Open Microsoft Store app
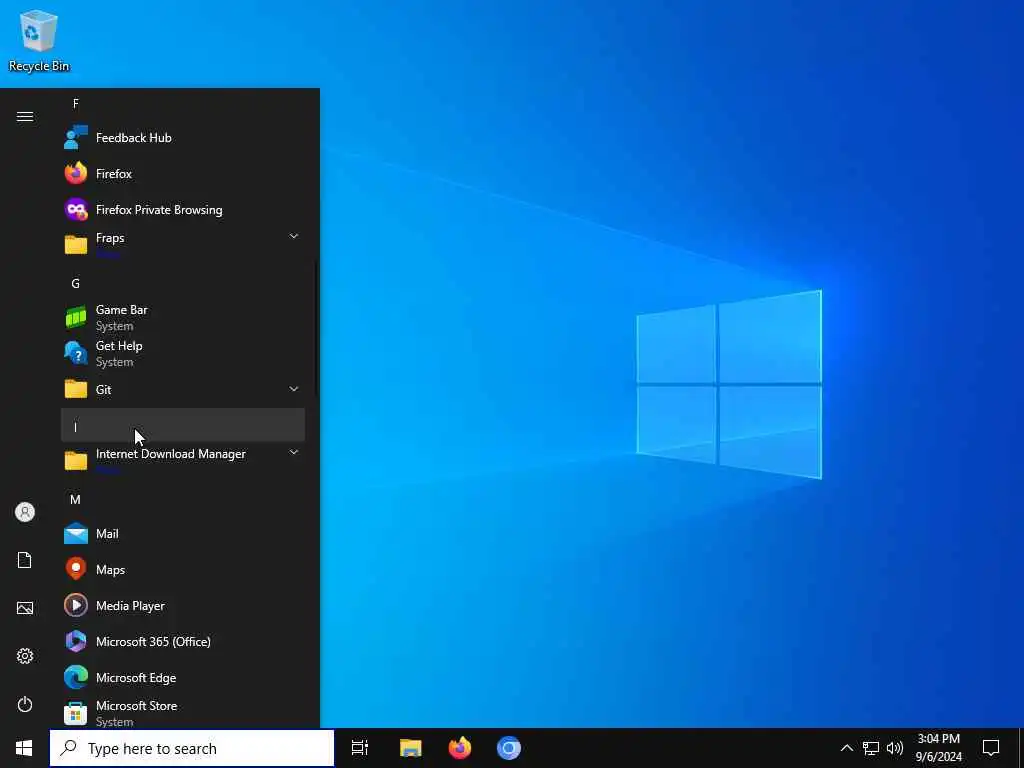Screen dimensions: 1024x768 [183, 712]
